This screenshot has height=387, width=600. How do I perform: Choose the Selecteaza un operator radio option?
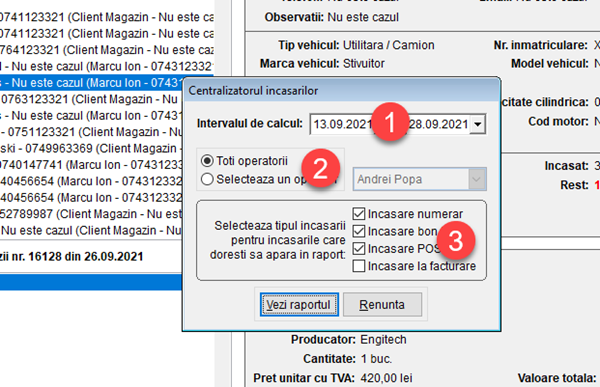(207, 179)
